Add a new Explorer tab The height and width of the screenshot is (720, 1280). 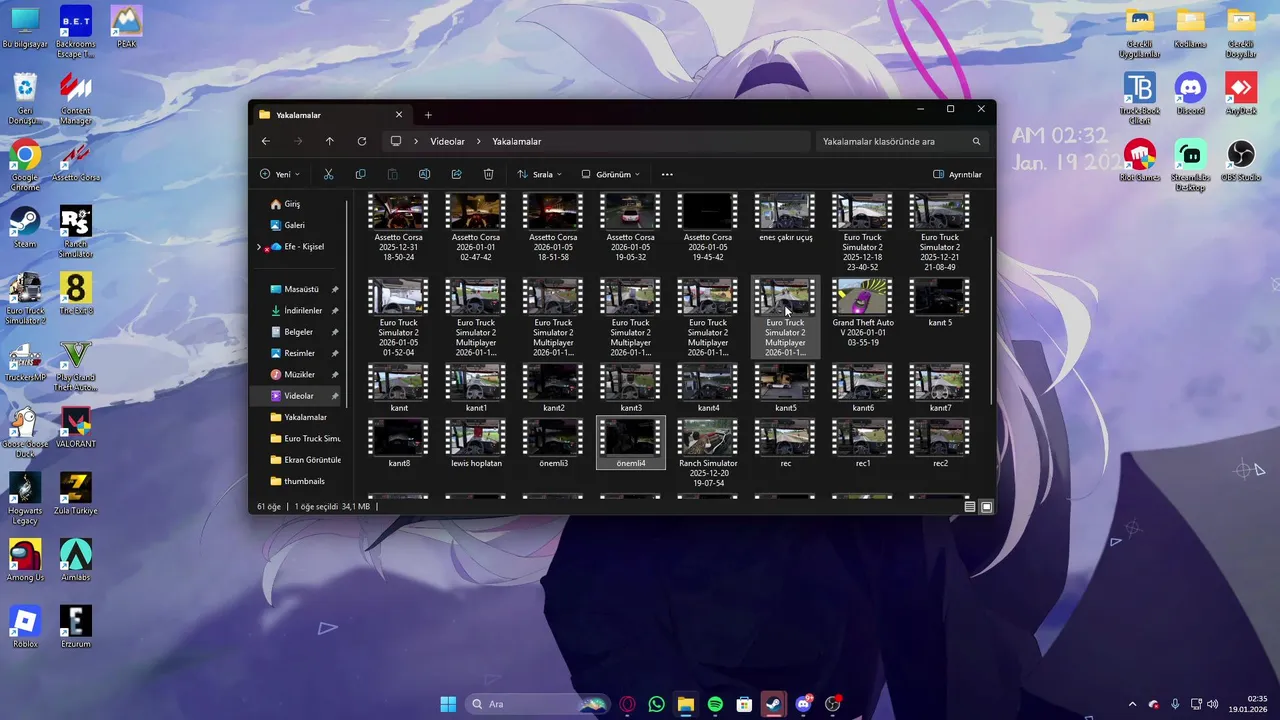(x=428, y=114)
